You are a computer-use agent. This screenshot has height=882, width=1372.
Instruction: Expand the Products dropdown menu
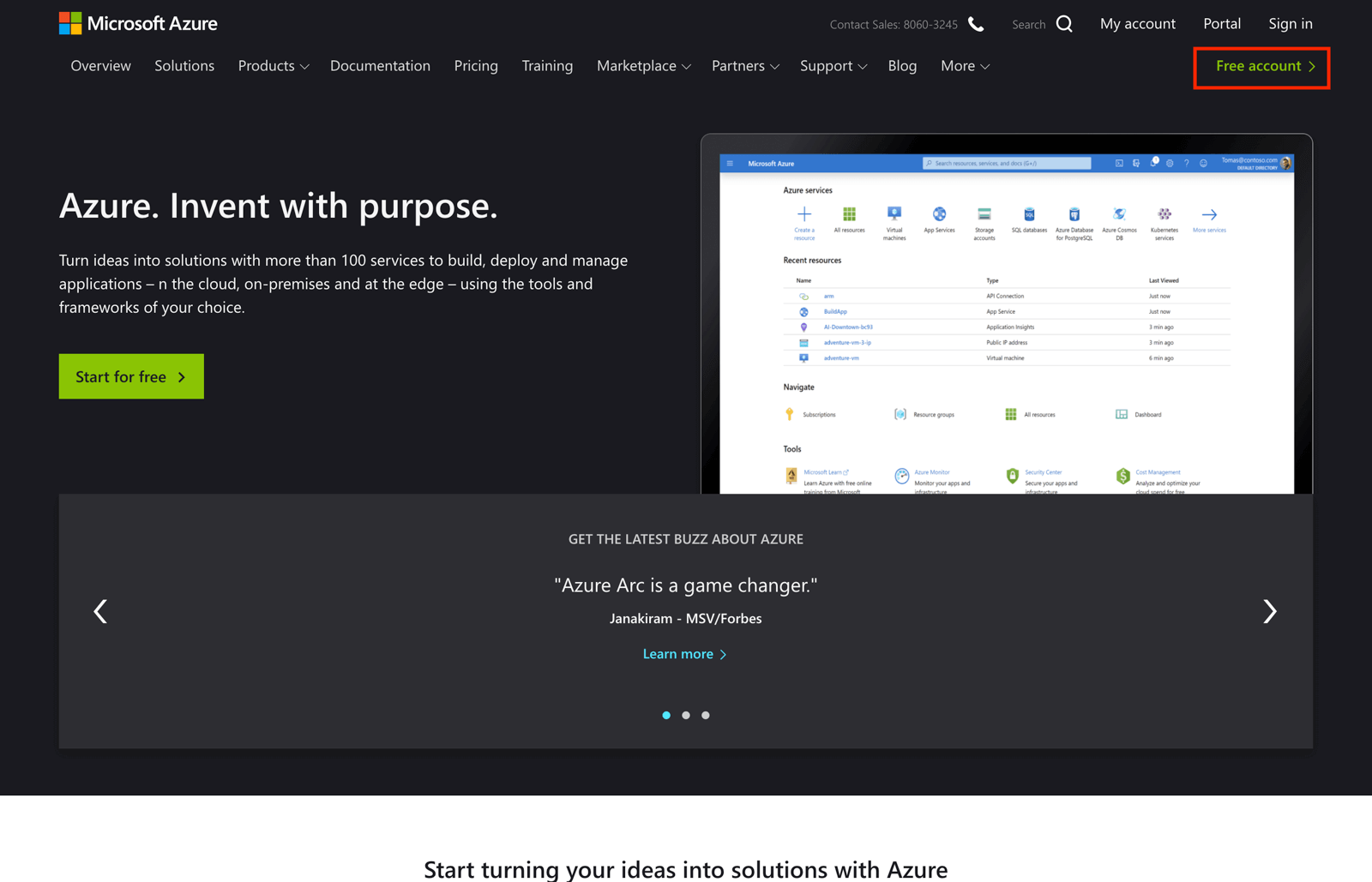(x=273, y=66)
